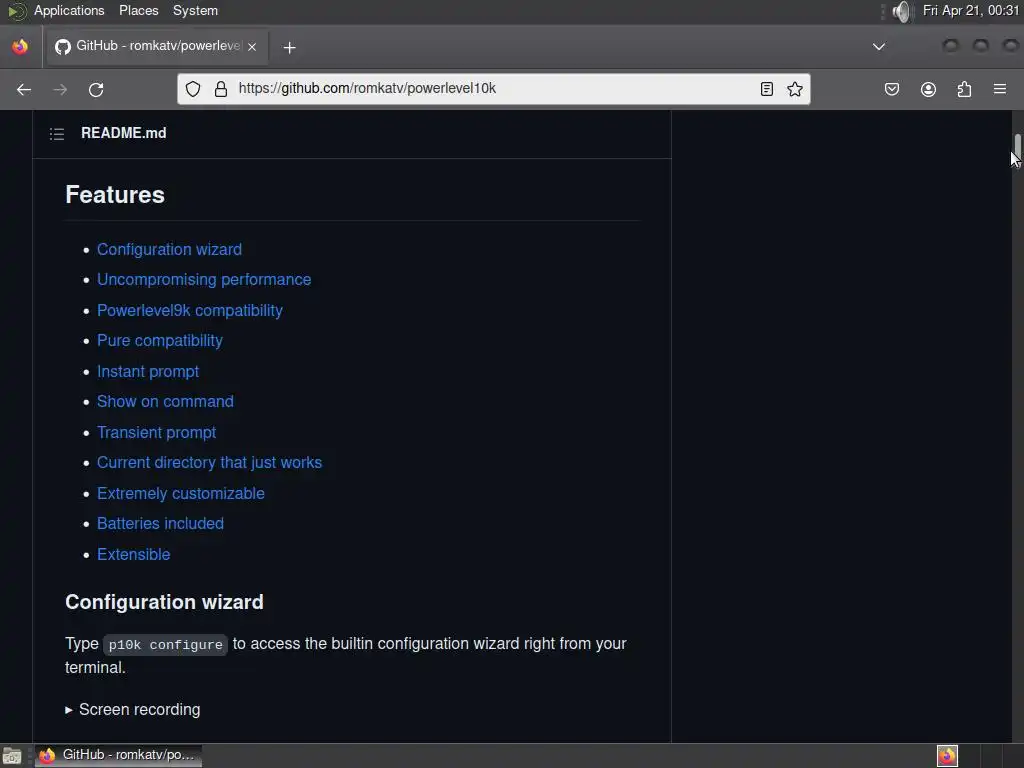Screen dimensions: 1024x768
Task: Open tracking protection shield info
Action: coord(193,89)
